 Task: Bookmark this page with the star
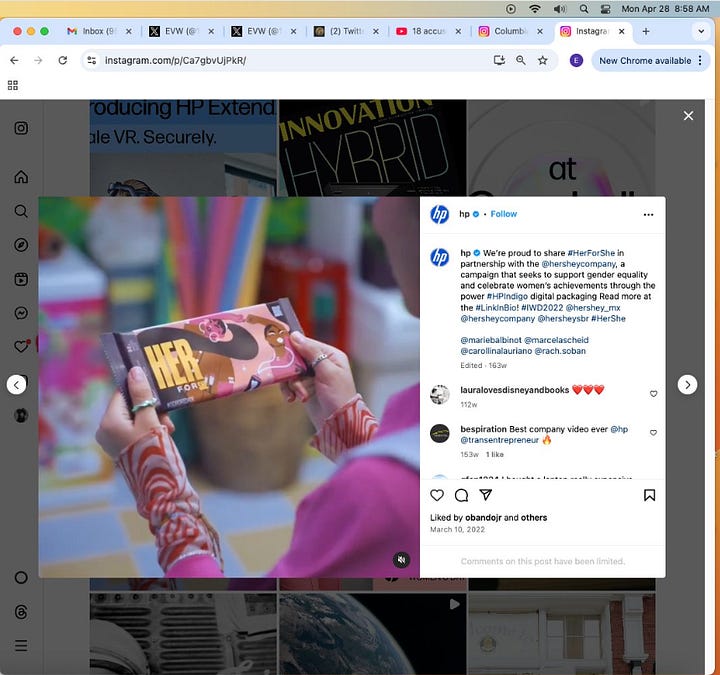pos(543,60)
